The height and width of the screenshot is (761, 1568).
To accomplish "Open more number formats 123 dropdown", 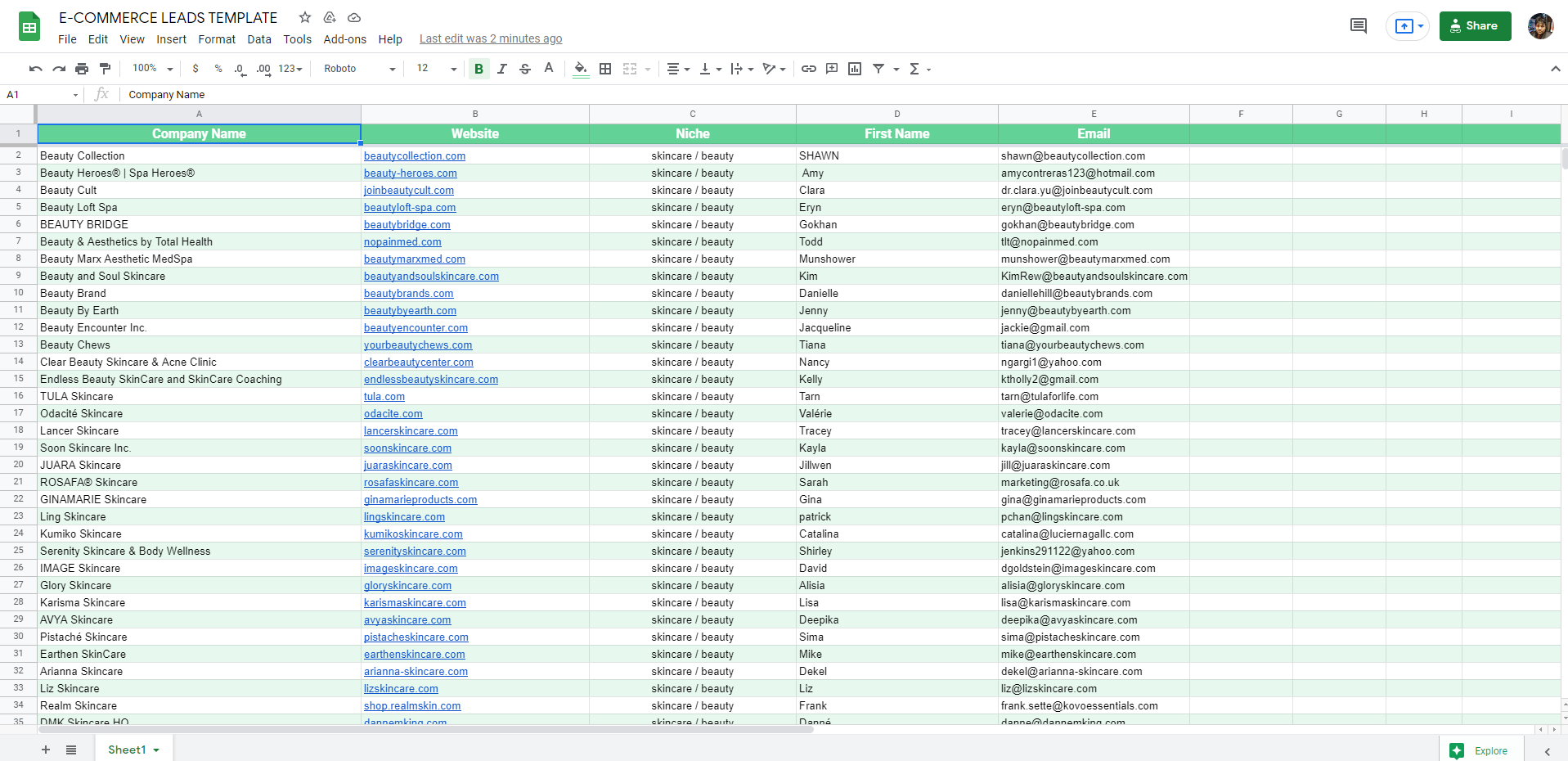I will pos(290,69).
